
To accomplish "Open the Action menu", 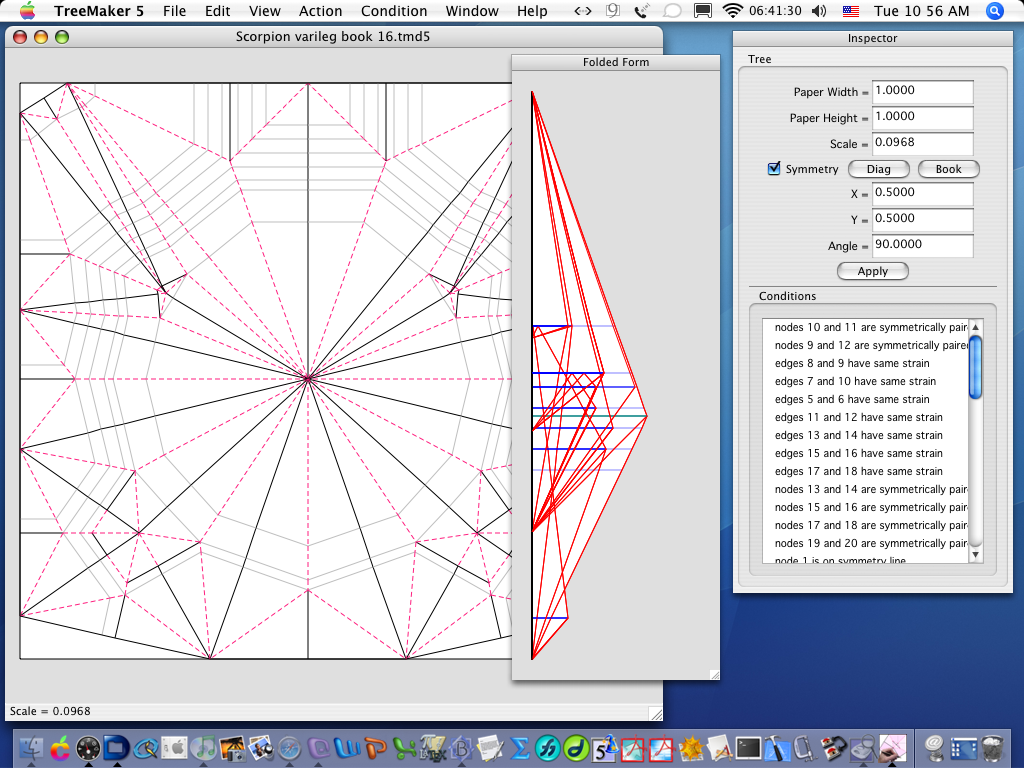I will click(x=320, y=11).
